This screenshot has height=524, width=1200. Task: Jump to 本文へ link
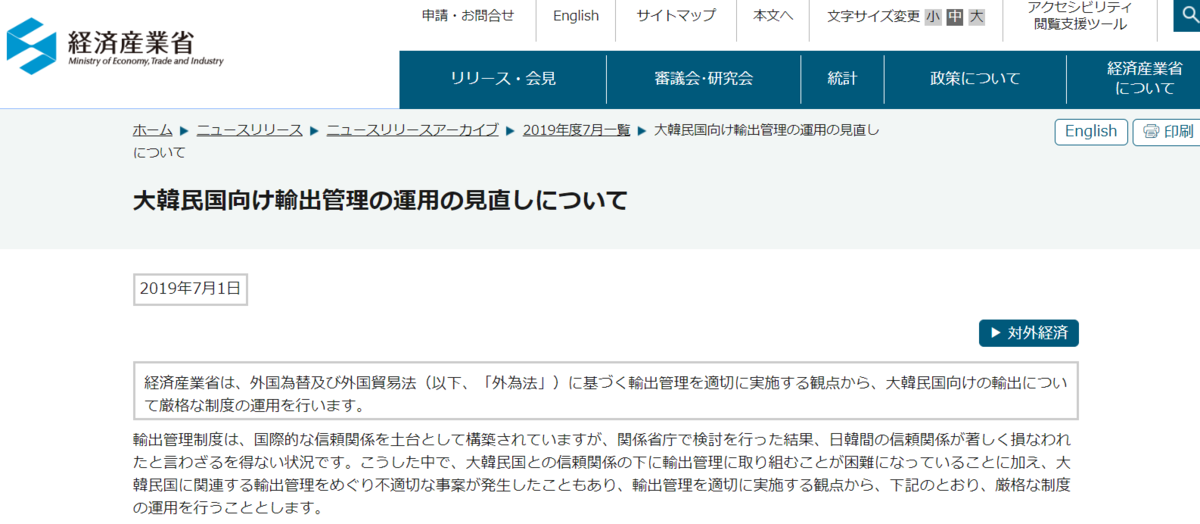(773, 16)
